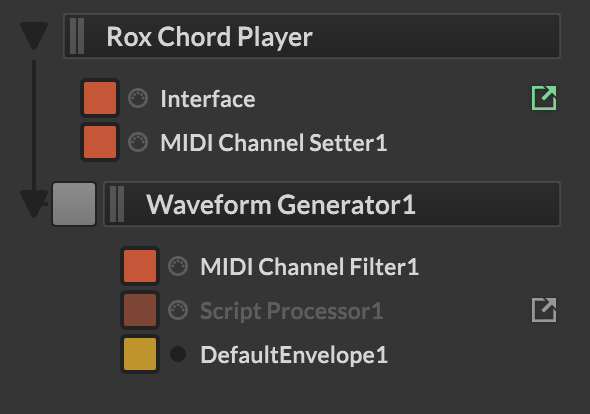This screenshot has height=414, width=590.
Task: Toggle bypass square for Interface
Action: coord(100,98)
